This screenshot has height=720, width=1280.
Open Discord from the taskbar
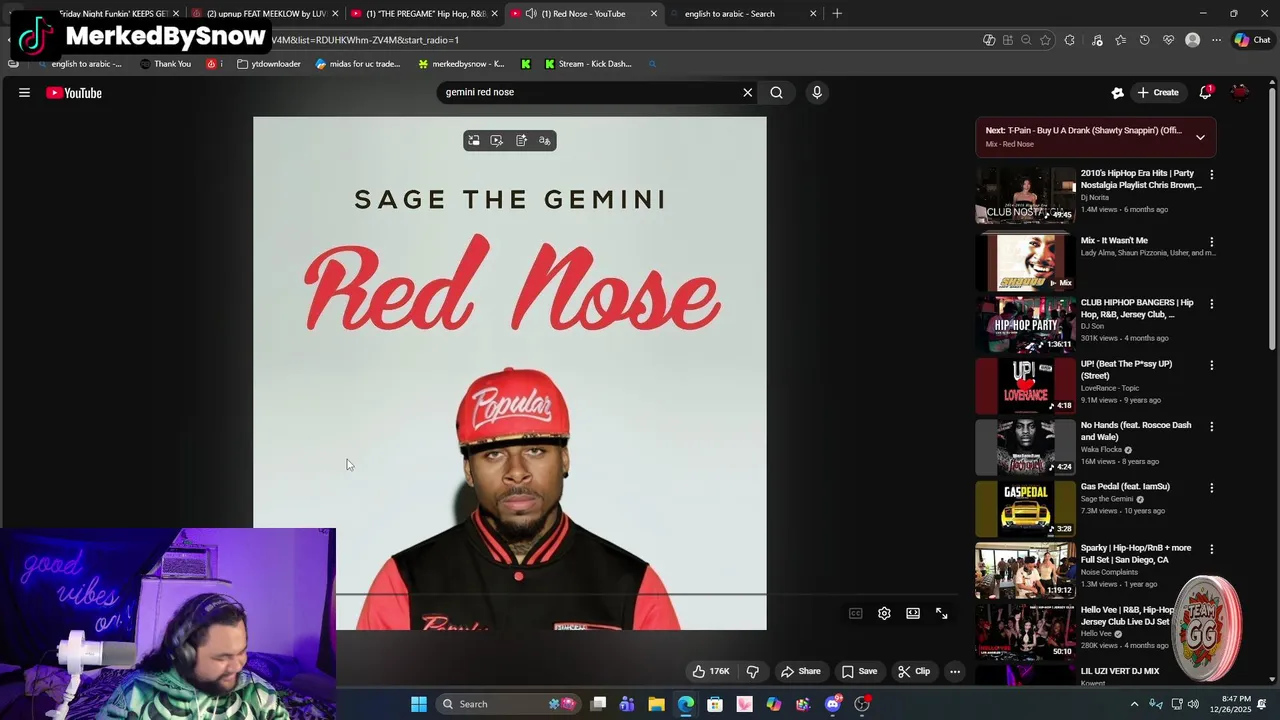[833, 704]
